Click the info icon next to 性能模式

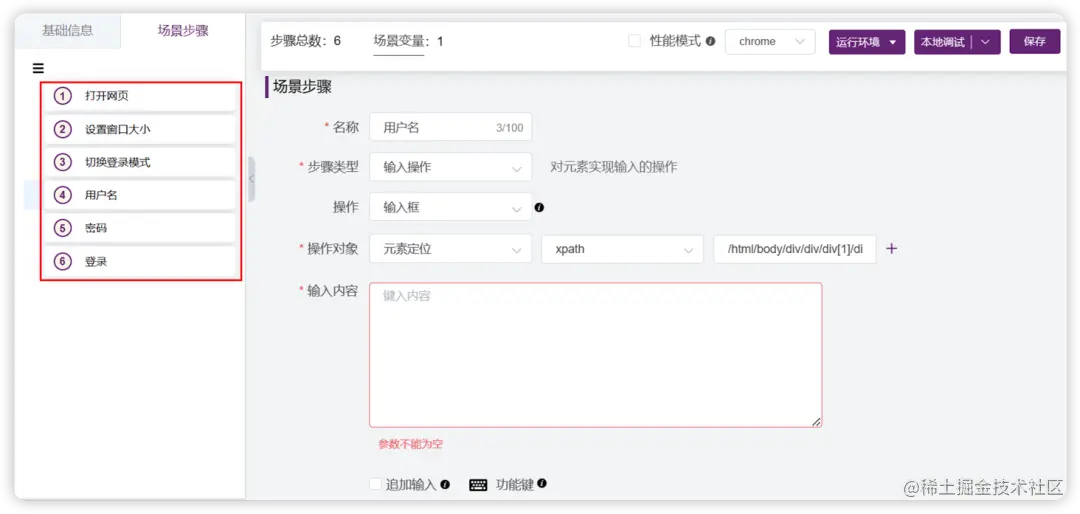coord(710,41)
